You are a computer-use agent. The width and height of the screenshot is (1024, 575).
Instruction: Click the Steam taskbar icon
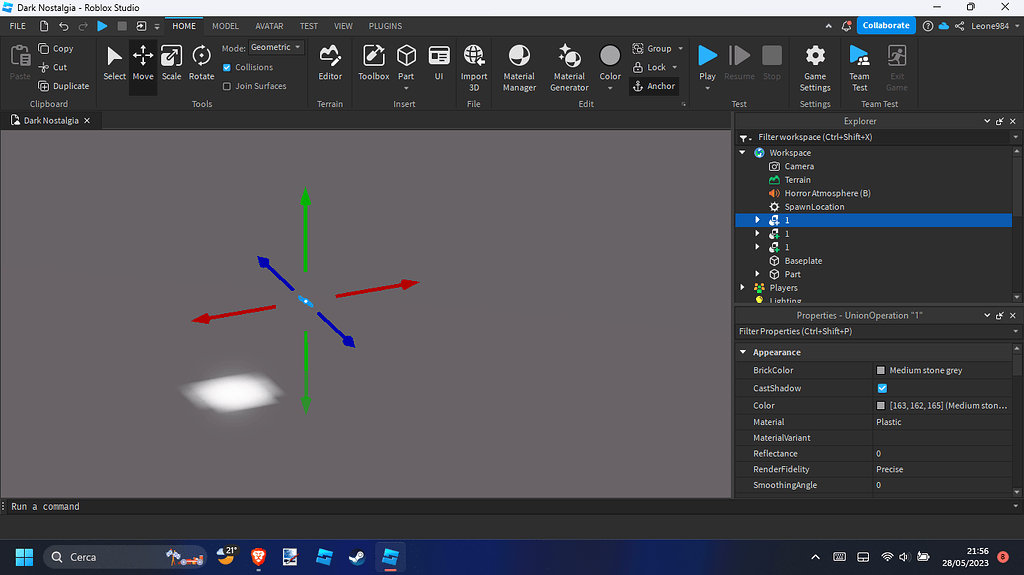[x=357, y=557]
